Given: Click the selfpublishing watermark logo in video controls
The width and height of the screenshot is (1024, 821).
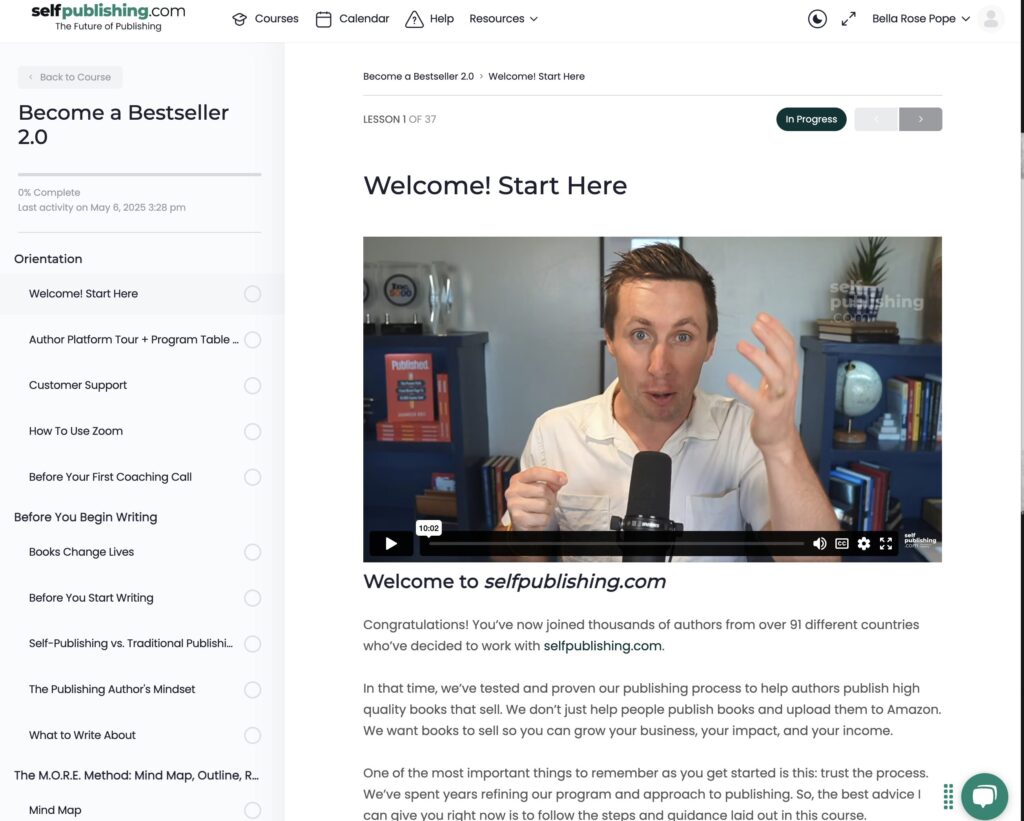Looking at the screenshot, I should point(920,540).
